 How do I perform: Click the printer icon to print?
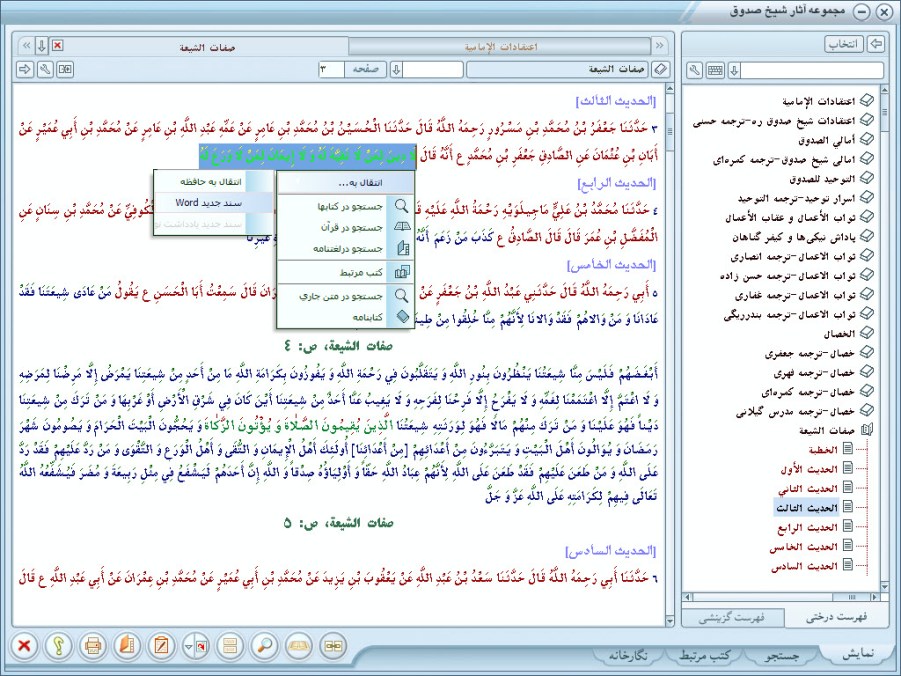(93, 646)
